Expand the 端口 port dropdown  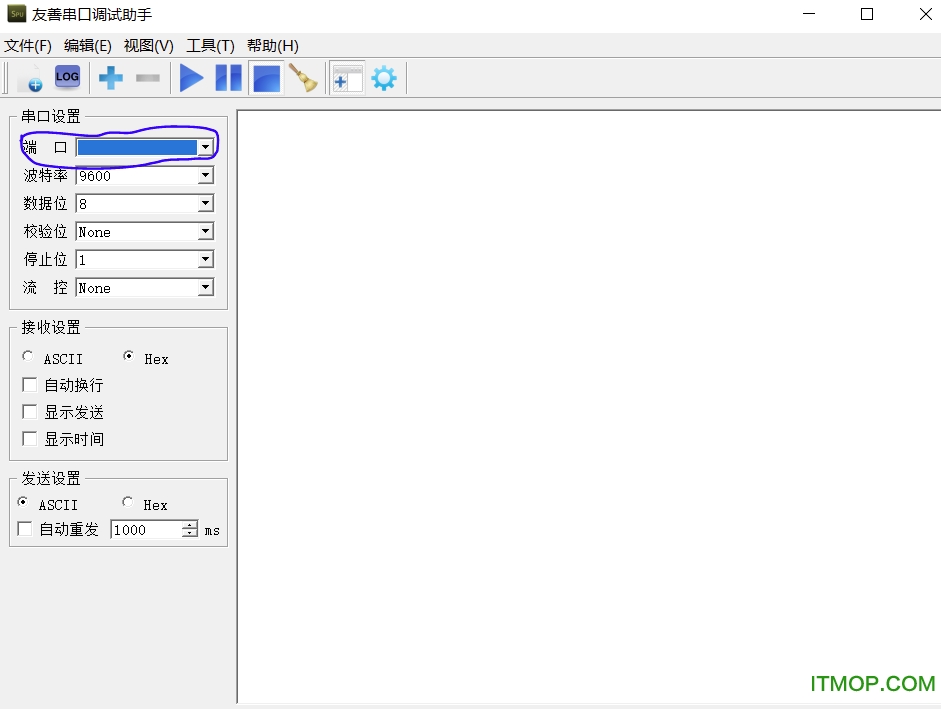click(x=205, y=148)
